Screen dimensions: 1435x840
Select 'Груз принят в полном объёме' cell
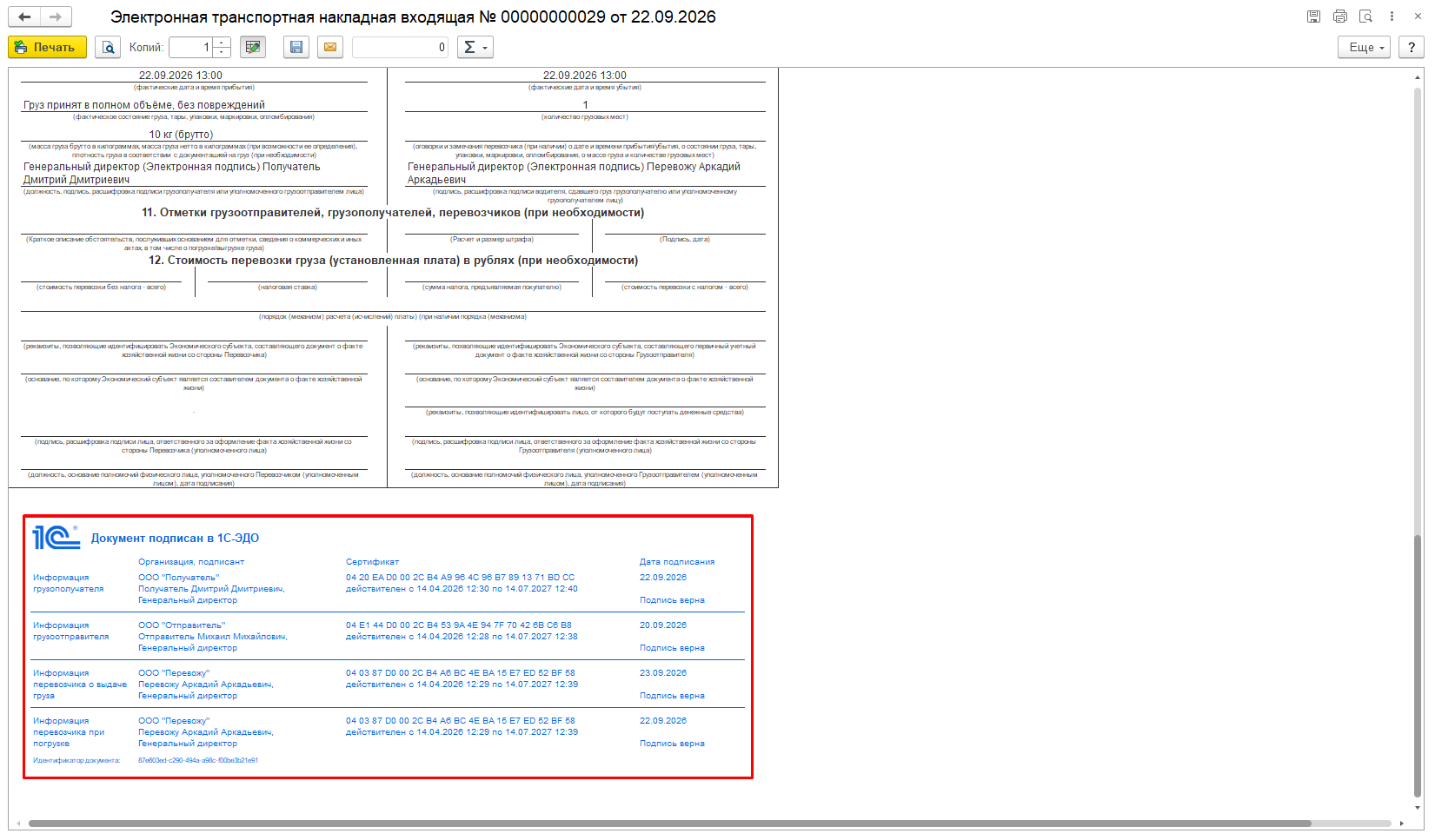pos(144,105)
